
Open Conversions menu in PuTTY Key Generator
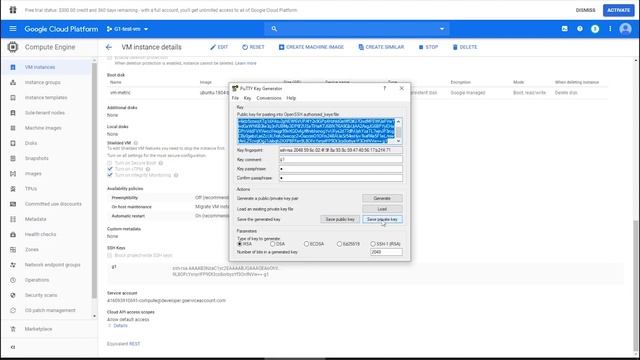click(269, 98)
